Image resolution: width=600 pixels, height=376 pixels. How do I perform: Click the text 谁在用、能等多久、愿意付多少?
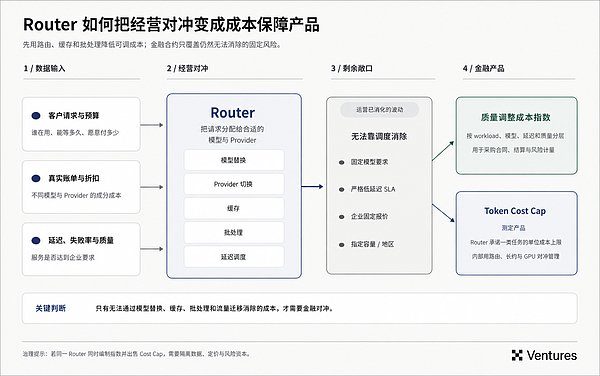pyautogui.click(x=75, y=133)
